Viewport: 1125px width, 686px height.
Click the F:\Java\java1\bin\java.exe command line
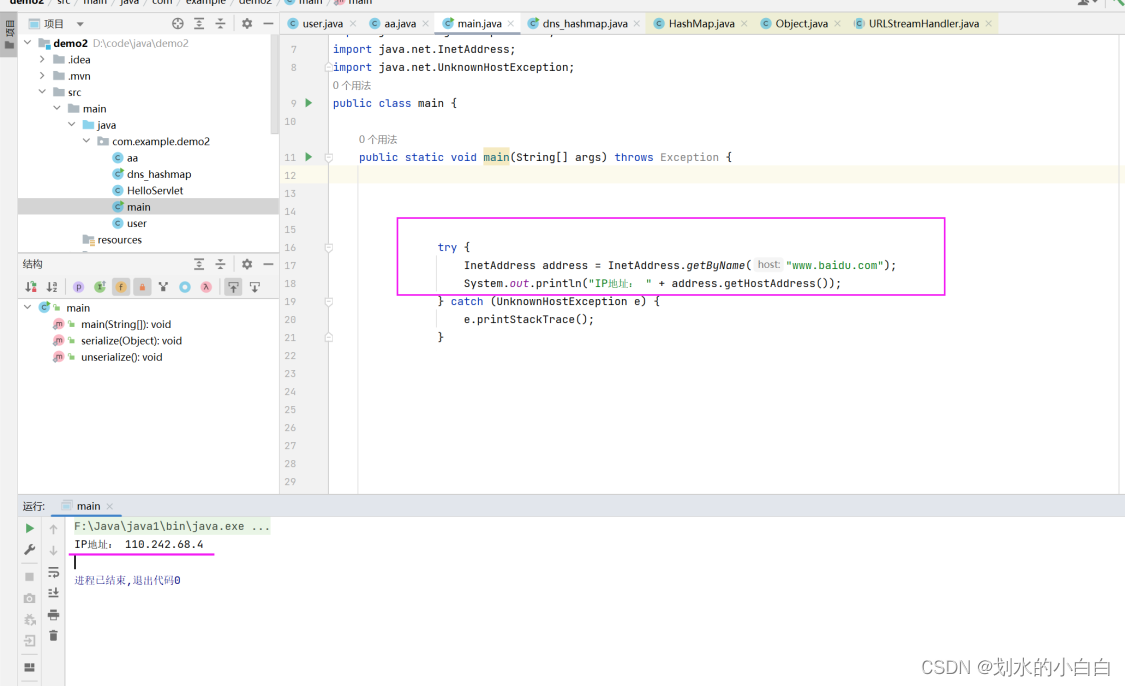pyautogui.click(x=172, y=527)
